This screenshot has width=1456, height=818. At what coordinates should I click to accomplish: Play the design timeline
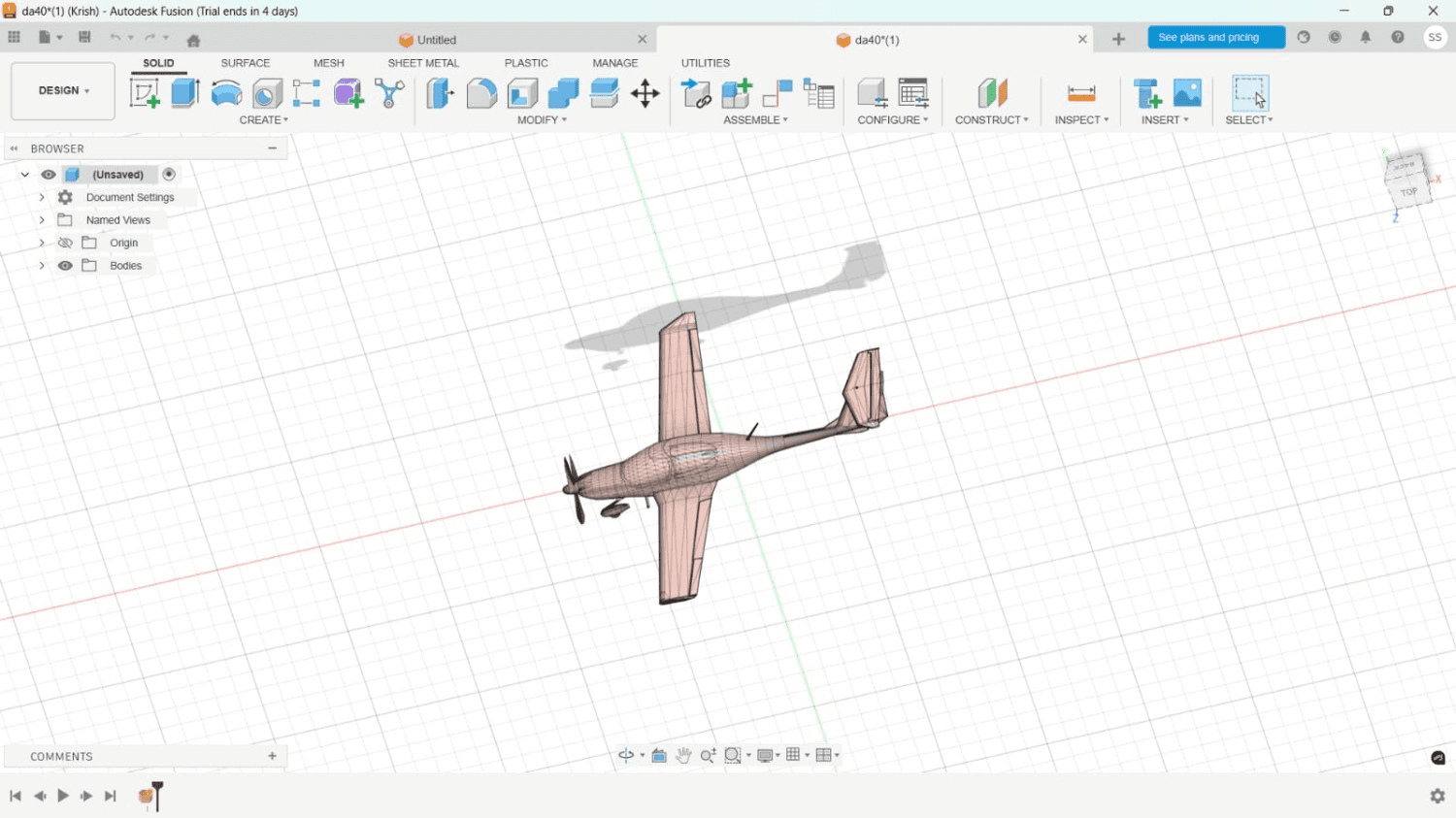point(62,795)
